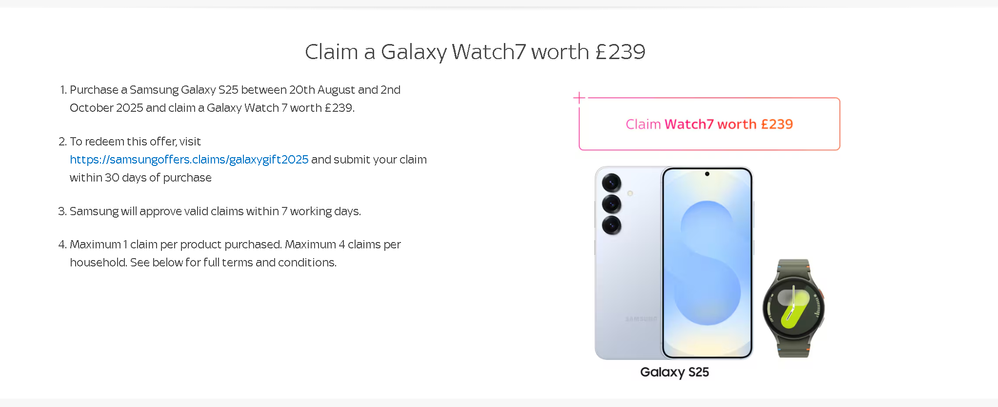Click the first step about purchasing a Galaxy S25

click(x=235, y=98)
